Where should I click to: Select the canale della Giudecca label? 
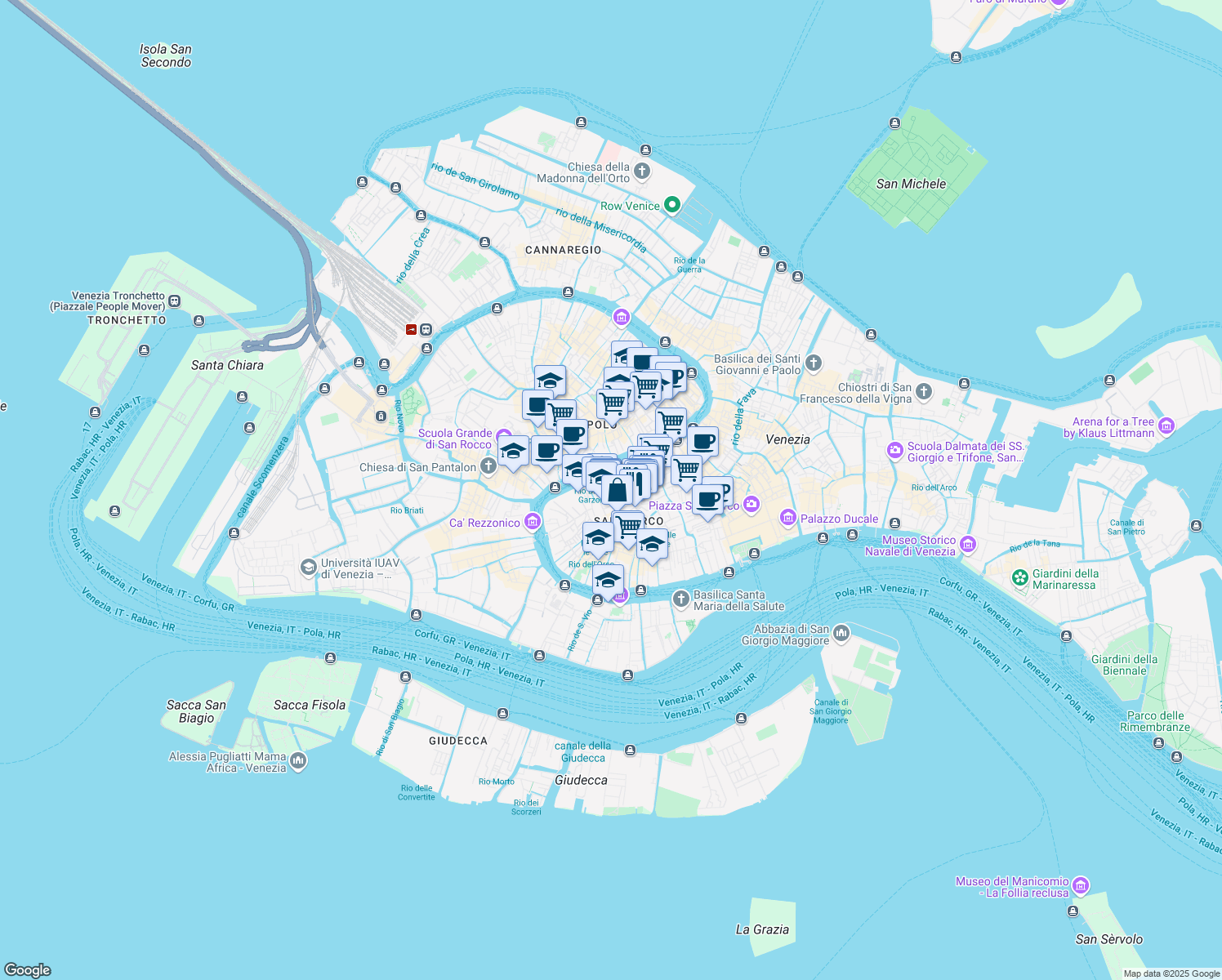582,751
